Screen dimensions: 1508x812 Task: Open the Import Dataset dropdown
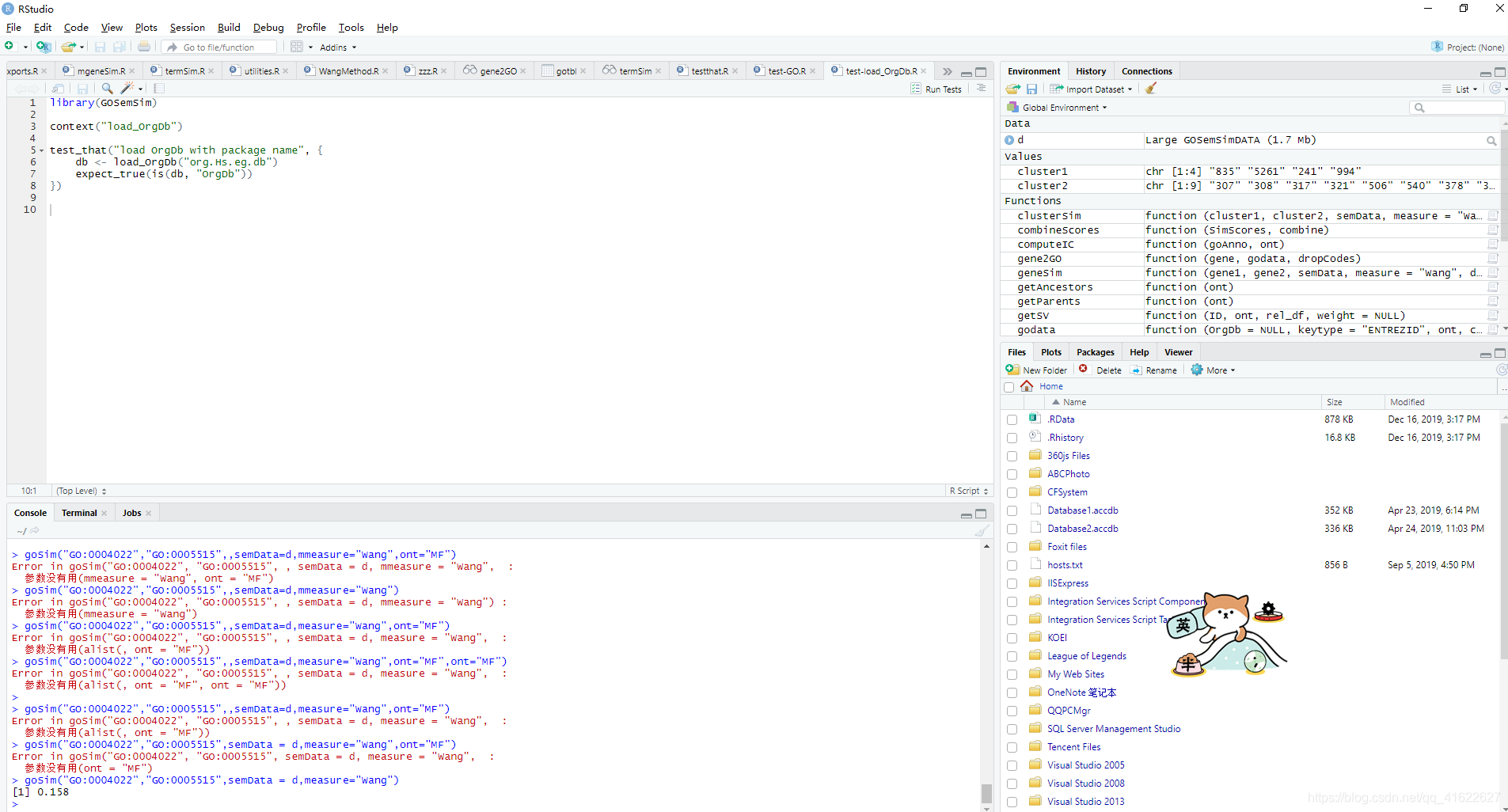pyautogui.click(x=1092, y=89)
